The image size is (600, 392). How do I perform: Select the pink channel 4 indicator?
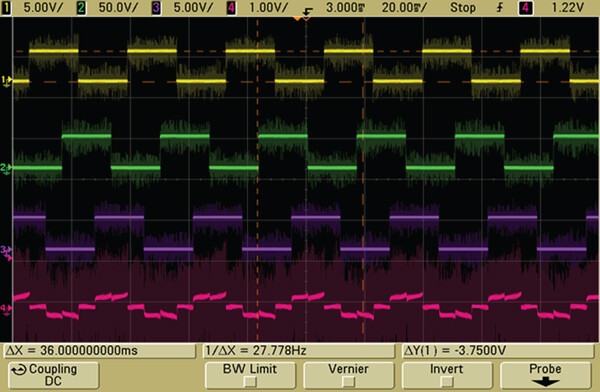pyautogui.click(x=231, y=8)
